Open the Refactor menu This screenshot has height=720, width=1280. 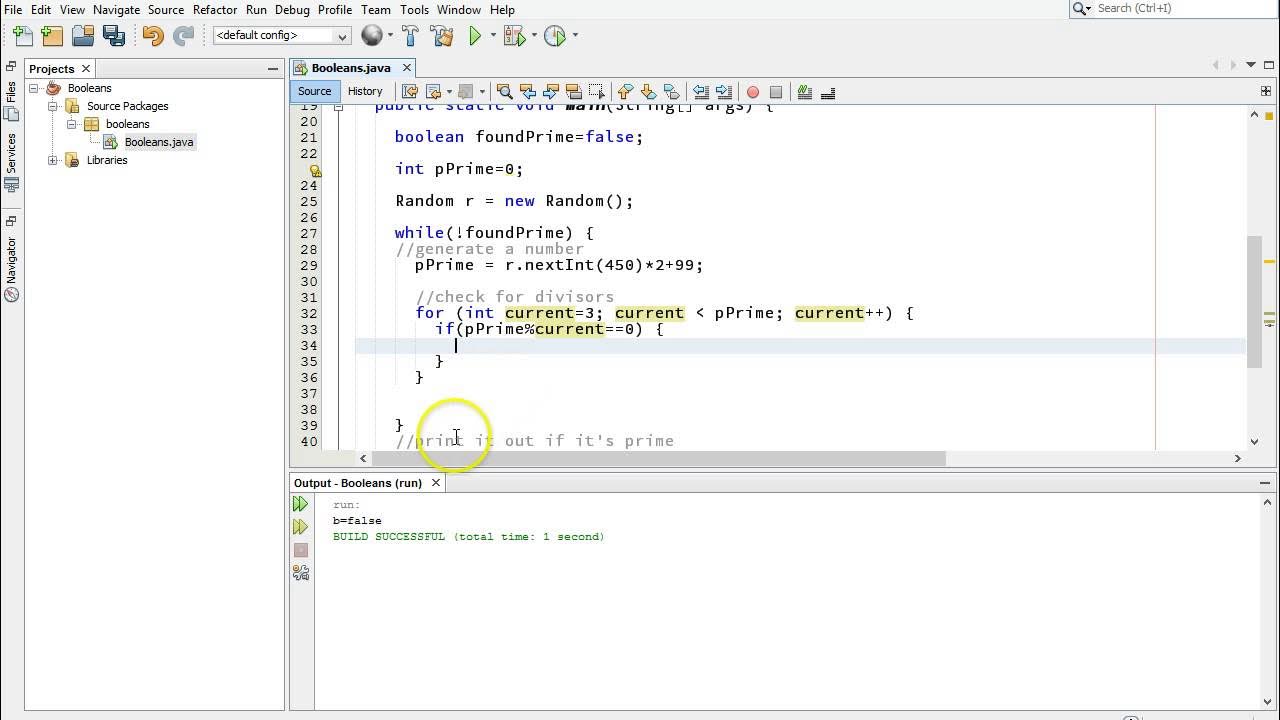pos(215,10)
